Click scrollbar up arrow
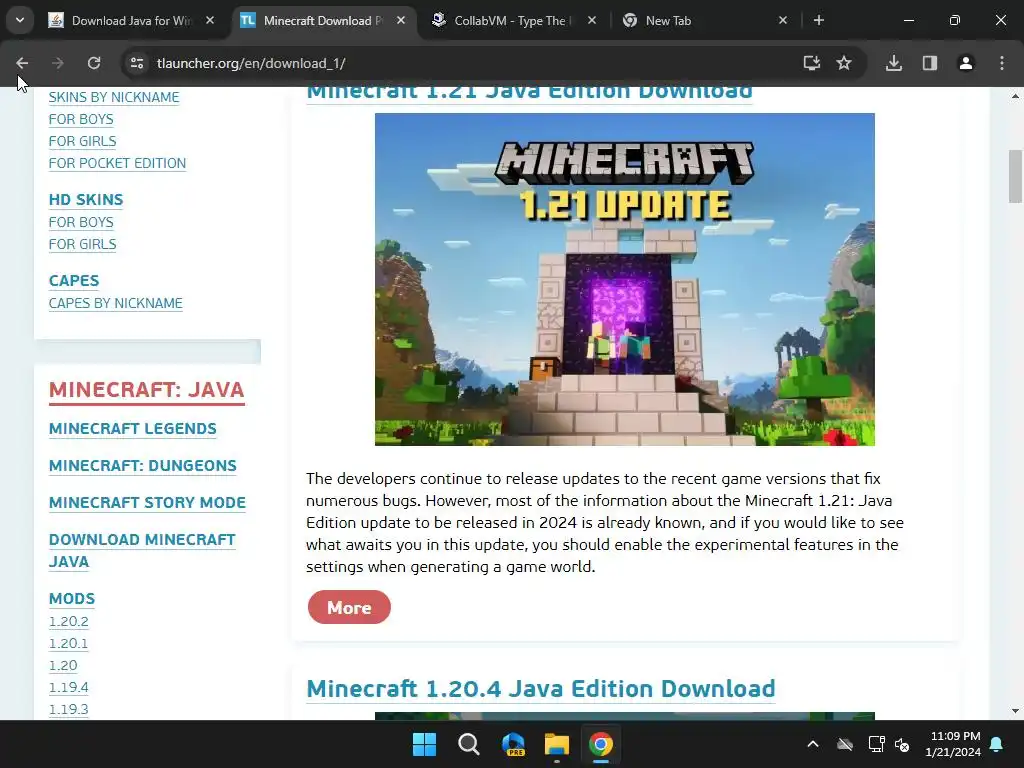This screenshot has height=768, width=1024. coord(1015,96)
